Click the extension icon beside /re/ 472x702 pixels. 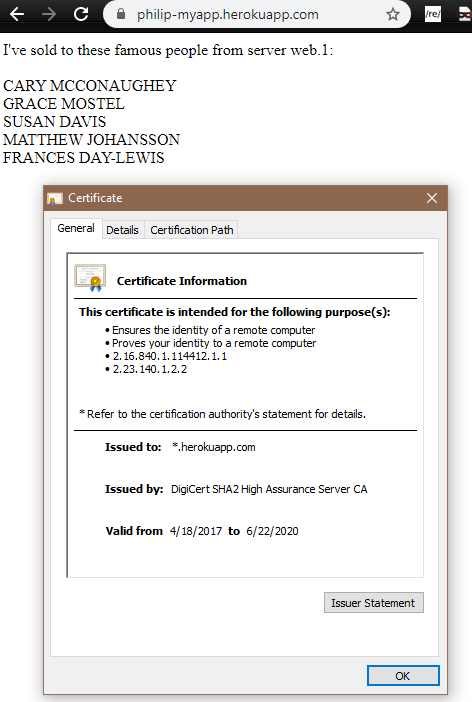[465, 14]
